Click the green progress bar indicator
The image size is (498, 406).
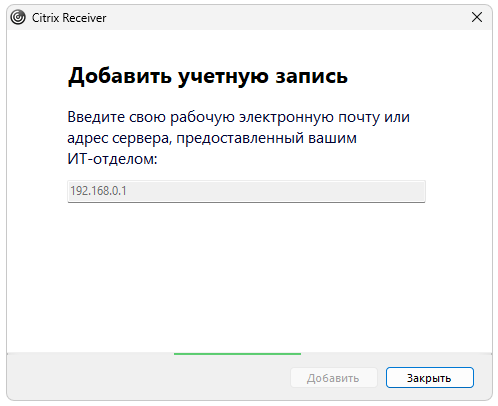[237, 354]
